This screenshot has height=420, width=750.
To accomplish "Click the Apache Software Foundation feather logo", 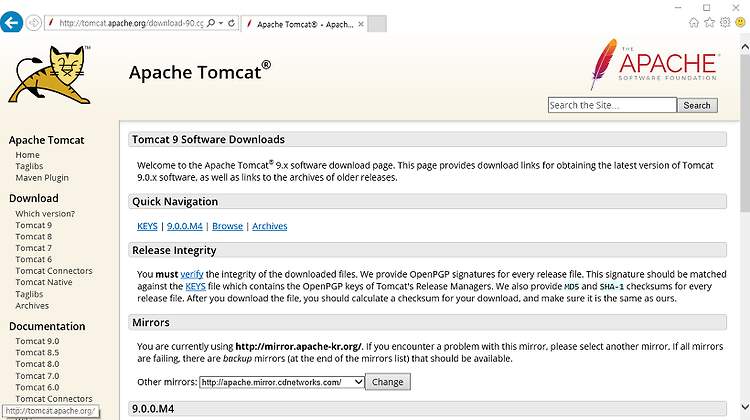I will click(655, 65).
